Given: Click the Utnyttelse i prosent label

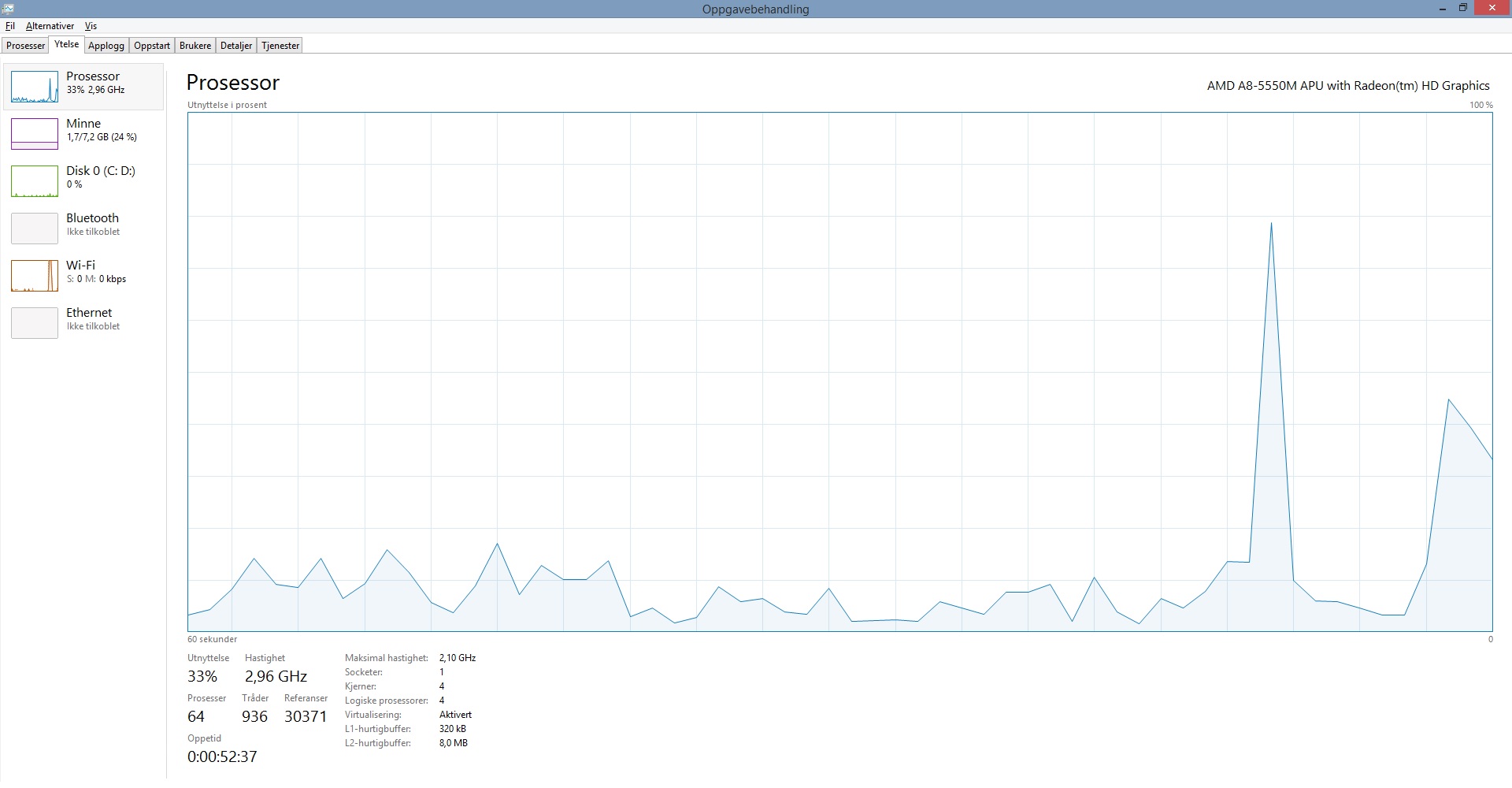Looking at the screenshot, I should tap(227, 105).
